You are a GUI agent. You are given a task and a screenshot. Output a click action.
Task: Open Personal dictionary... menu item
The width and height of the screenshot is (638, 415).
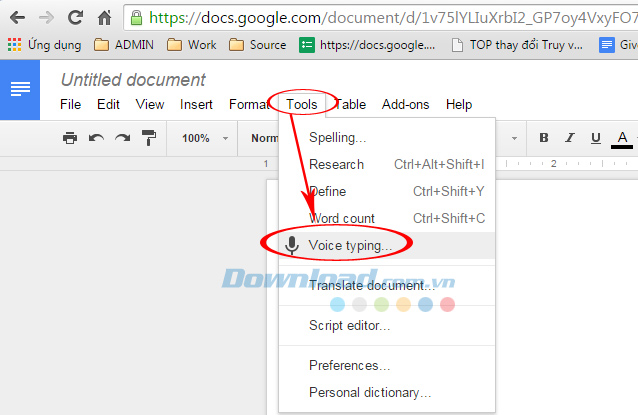click(x=387, y=392)
